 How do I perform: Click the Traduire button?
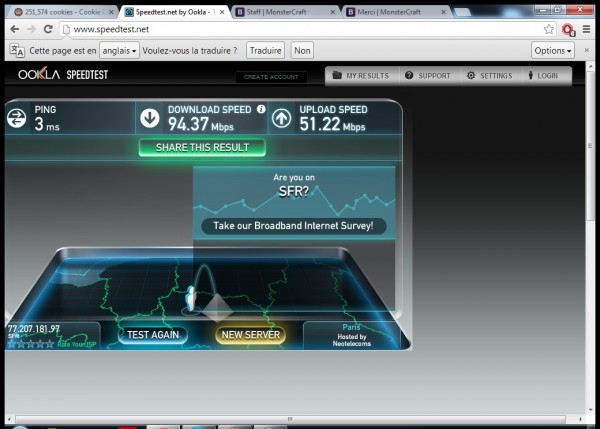[x=266, y=51]
